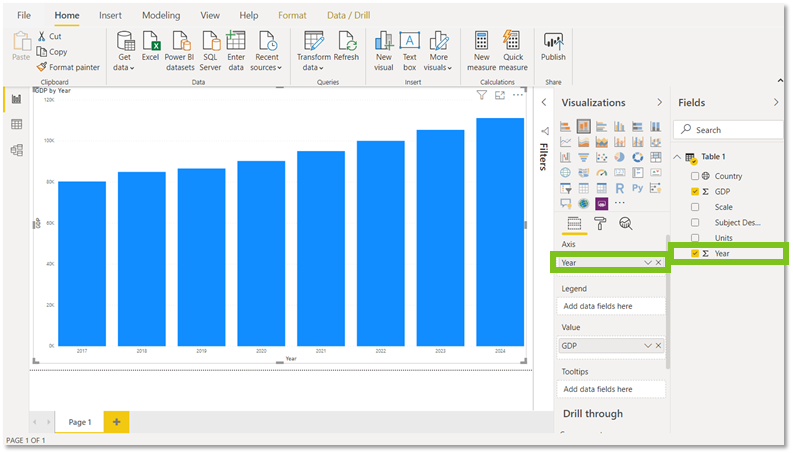Viewport: 793px width, 454px height.
Task: Open the Year axis field dropdown arrow
Action: click(x=648, y=263)
